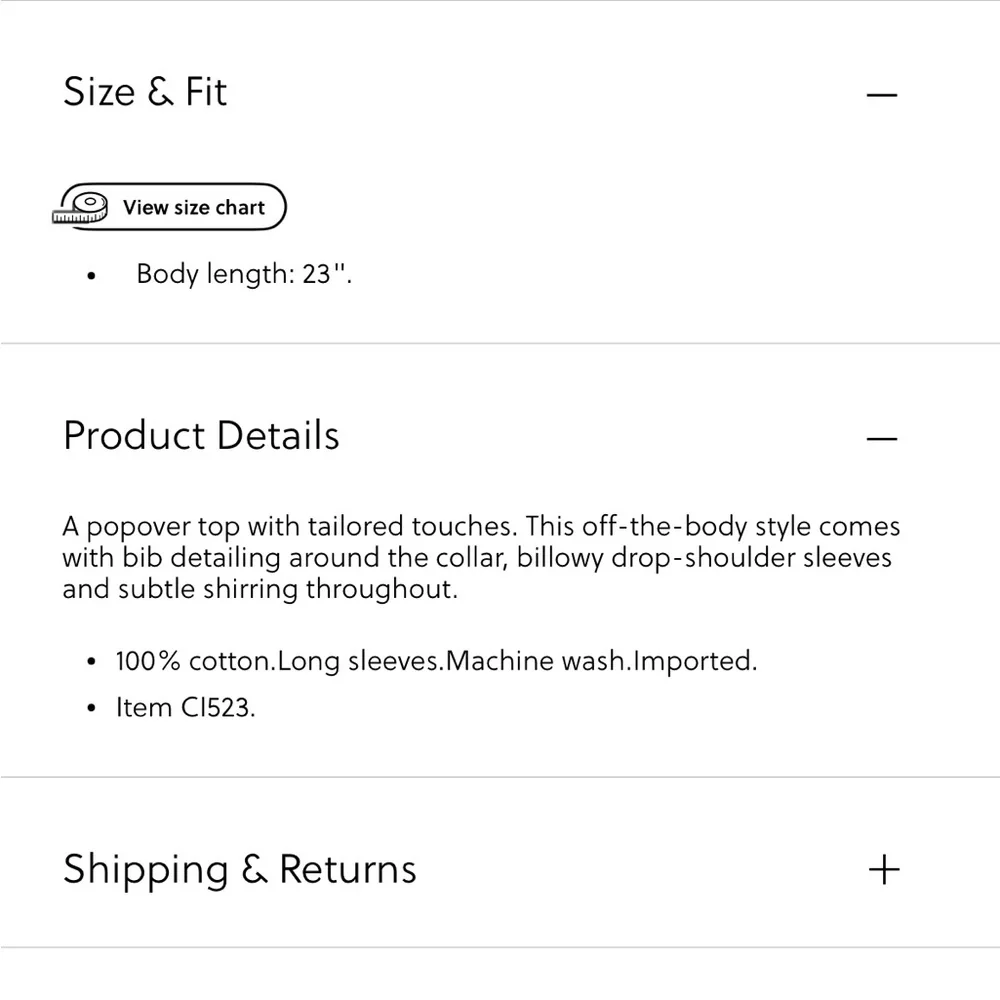Click the bullet before 100% cotton
This screenshot has height=1000, width=1000.
point(93,662)
